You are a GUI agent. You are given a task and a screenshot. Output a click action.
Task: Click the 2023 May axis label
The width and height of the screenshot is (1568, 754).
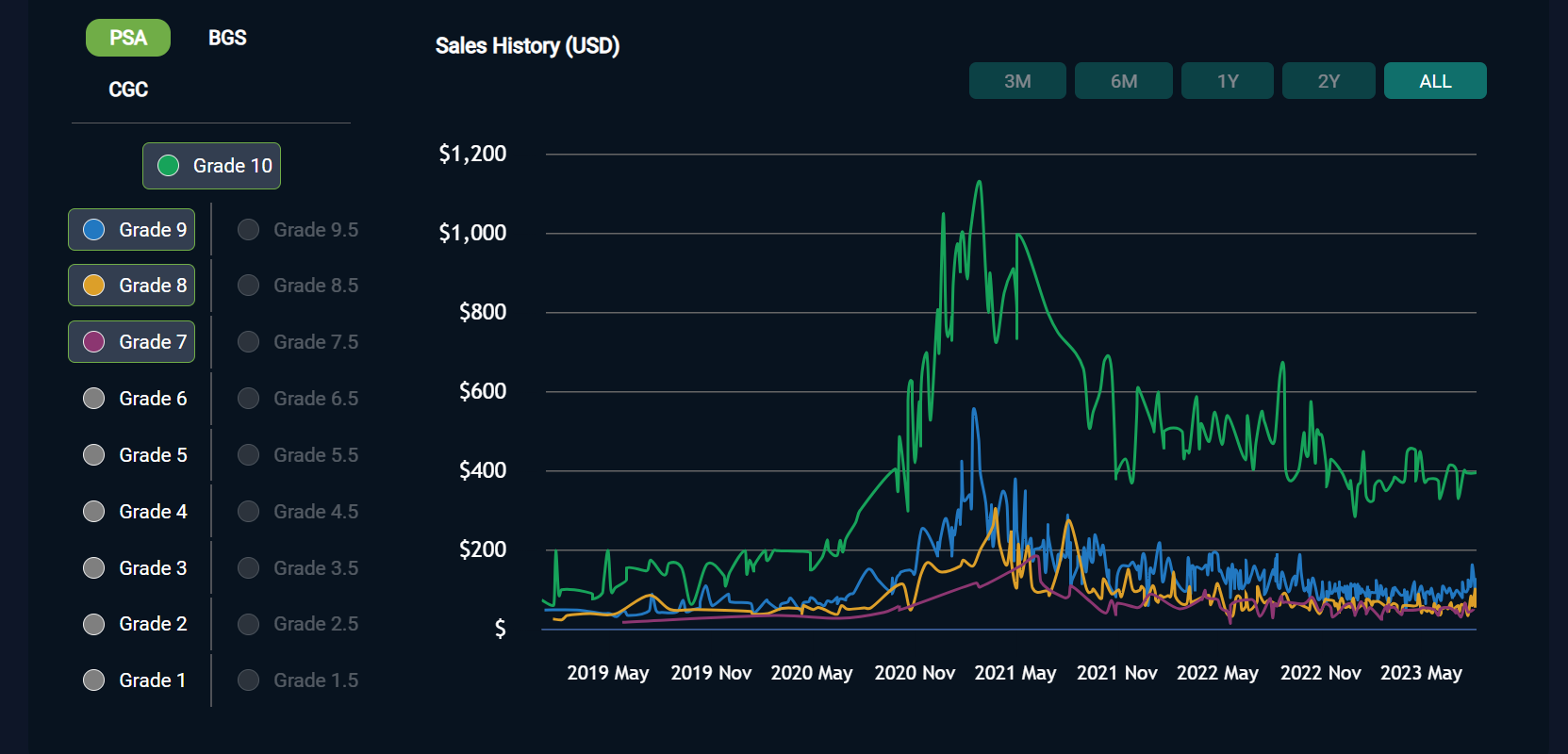coord(1421,673)
